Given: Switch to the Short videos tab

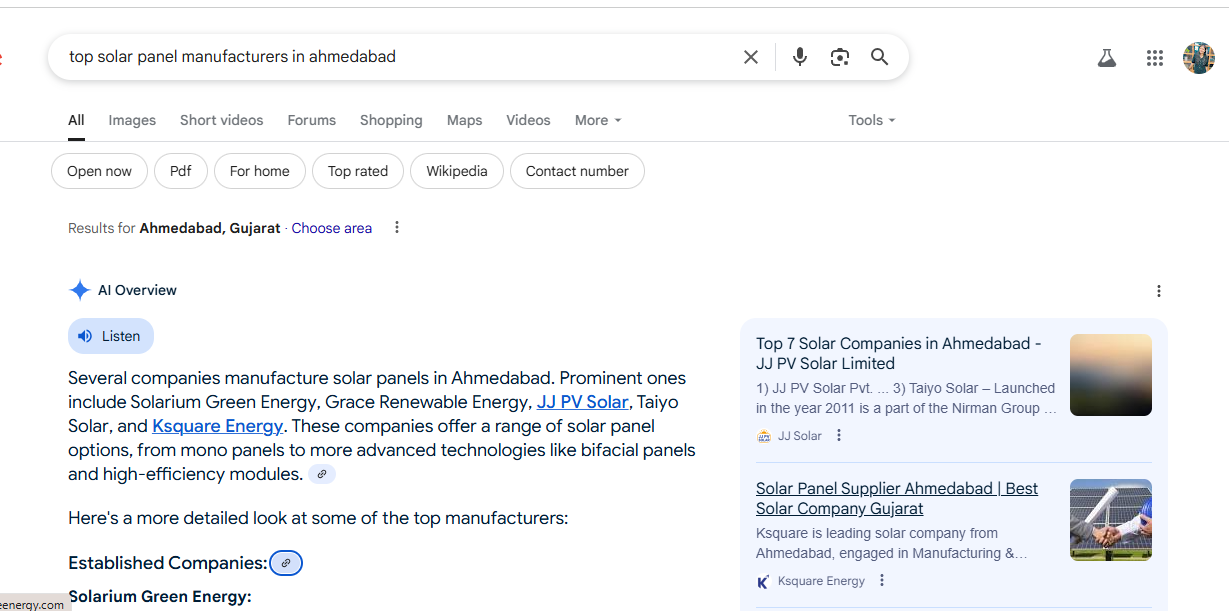Looking at the screenshot, I should tap(222, 120).
